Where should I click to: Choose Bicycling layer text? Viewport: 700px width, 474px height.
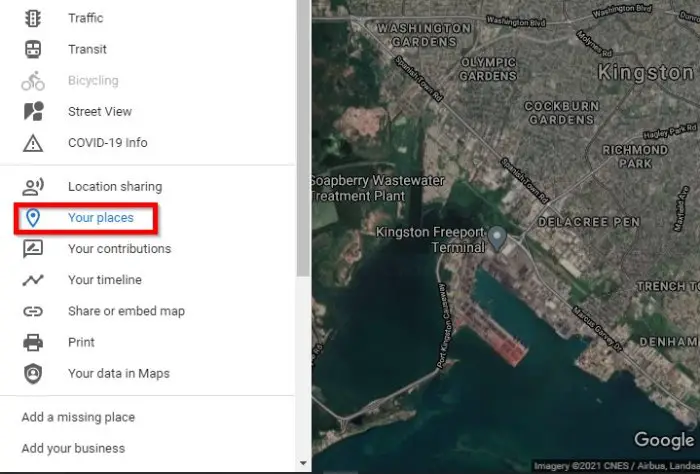(93, 80)
